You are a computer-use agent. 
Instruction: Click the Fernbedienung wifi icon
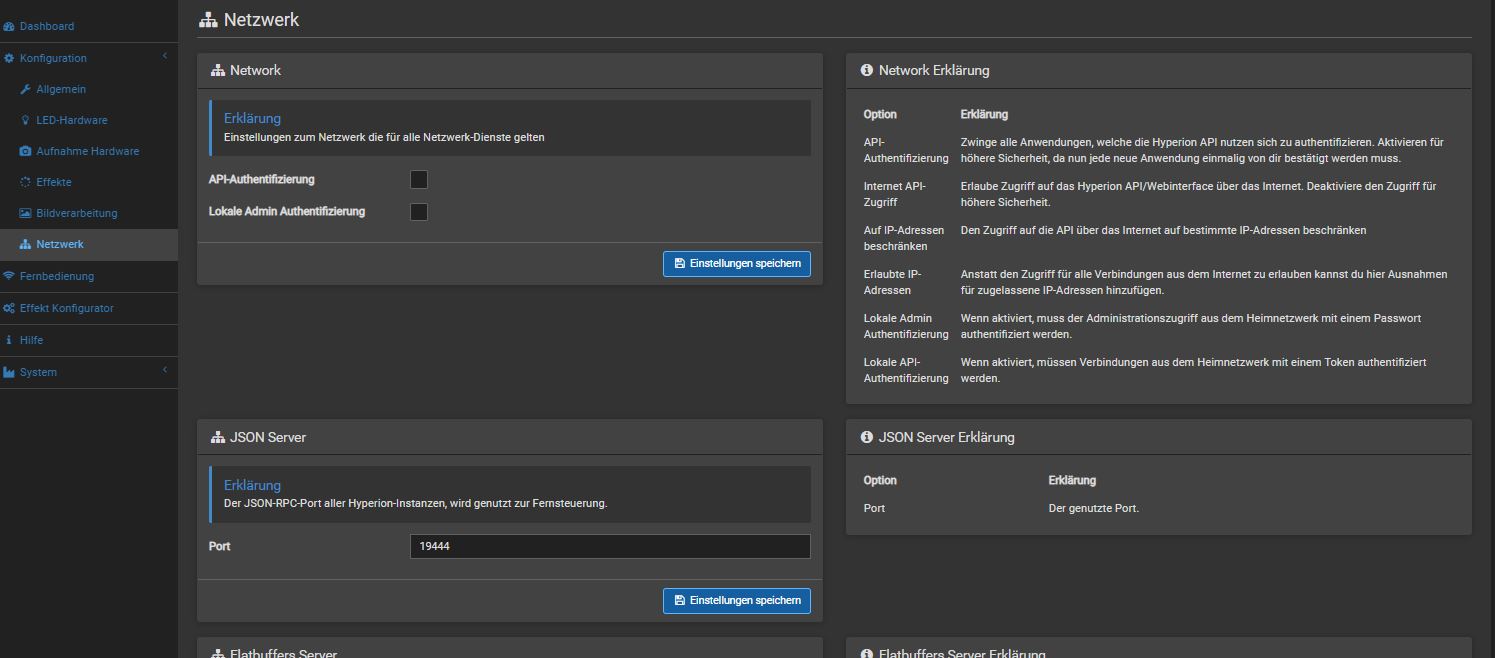(x=9, y=276)
